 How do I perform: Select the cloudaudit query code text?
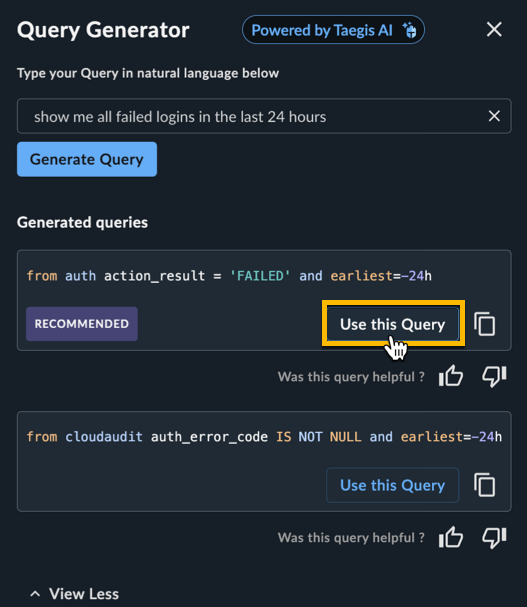(x=264, y=437)
